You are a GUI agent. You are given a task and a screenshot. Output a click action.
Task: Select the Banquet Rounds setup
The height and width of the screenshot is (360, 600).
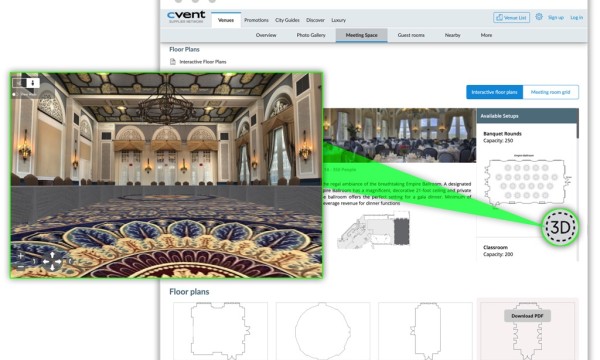(x=502, y=134)
